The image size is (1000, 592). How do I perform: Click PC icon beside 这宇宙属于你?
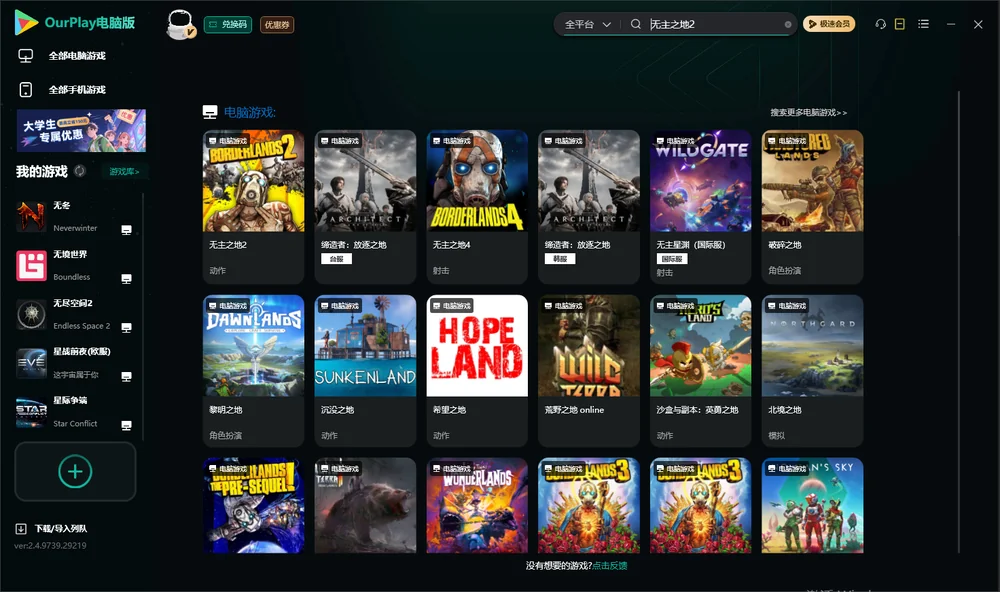(x=126, y=376)
